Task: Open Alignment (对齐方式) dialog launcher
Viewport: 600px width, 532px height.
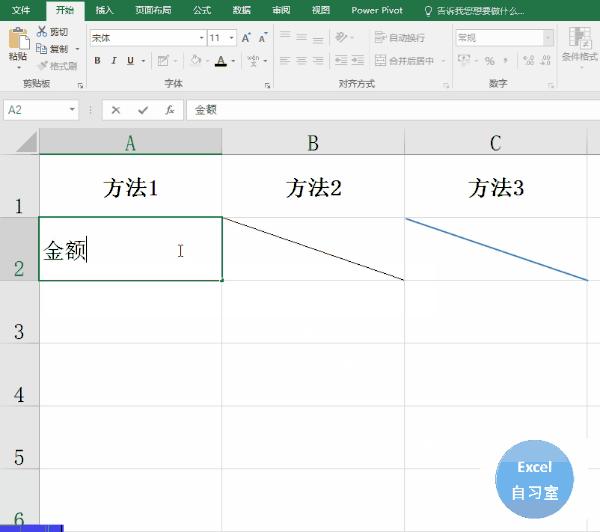Action: tap(446, 85)
